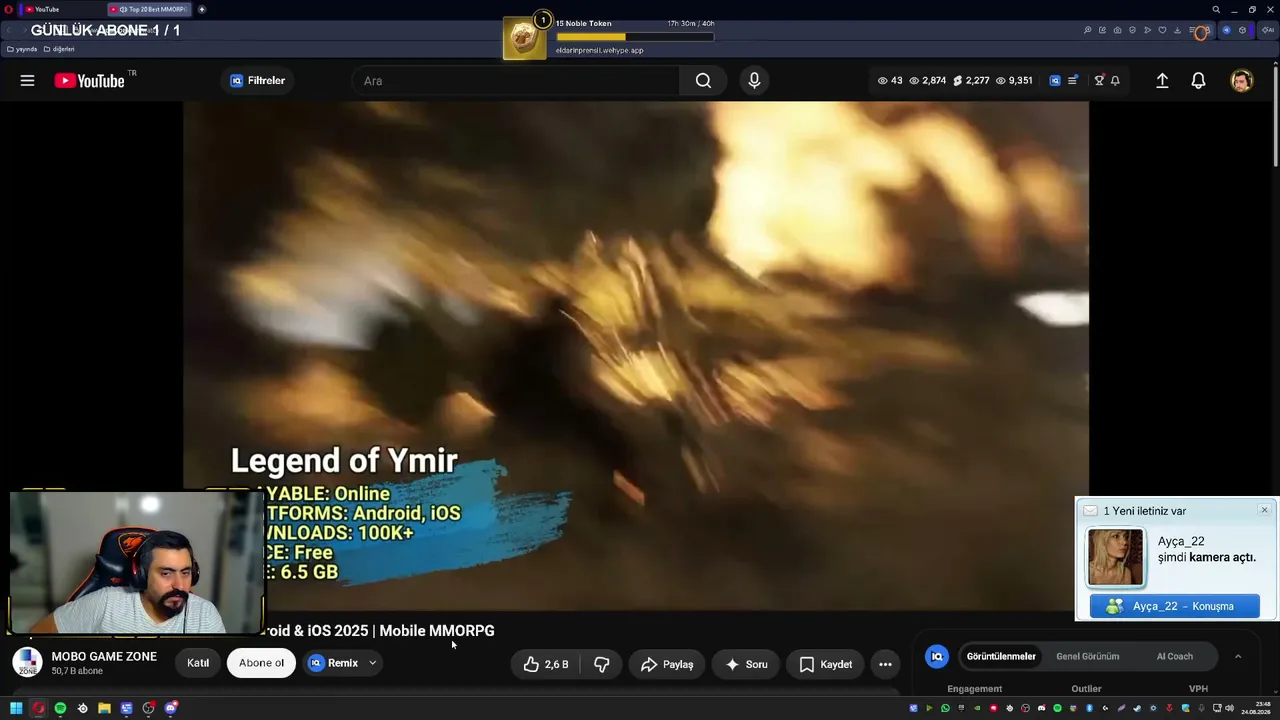Switch to the first YouTube browser tab

pos(61,9)
